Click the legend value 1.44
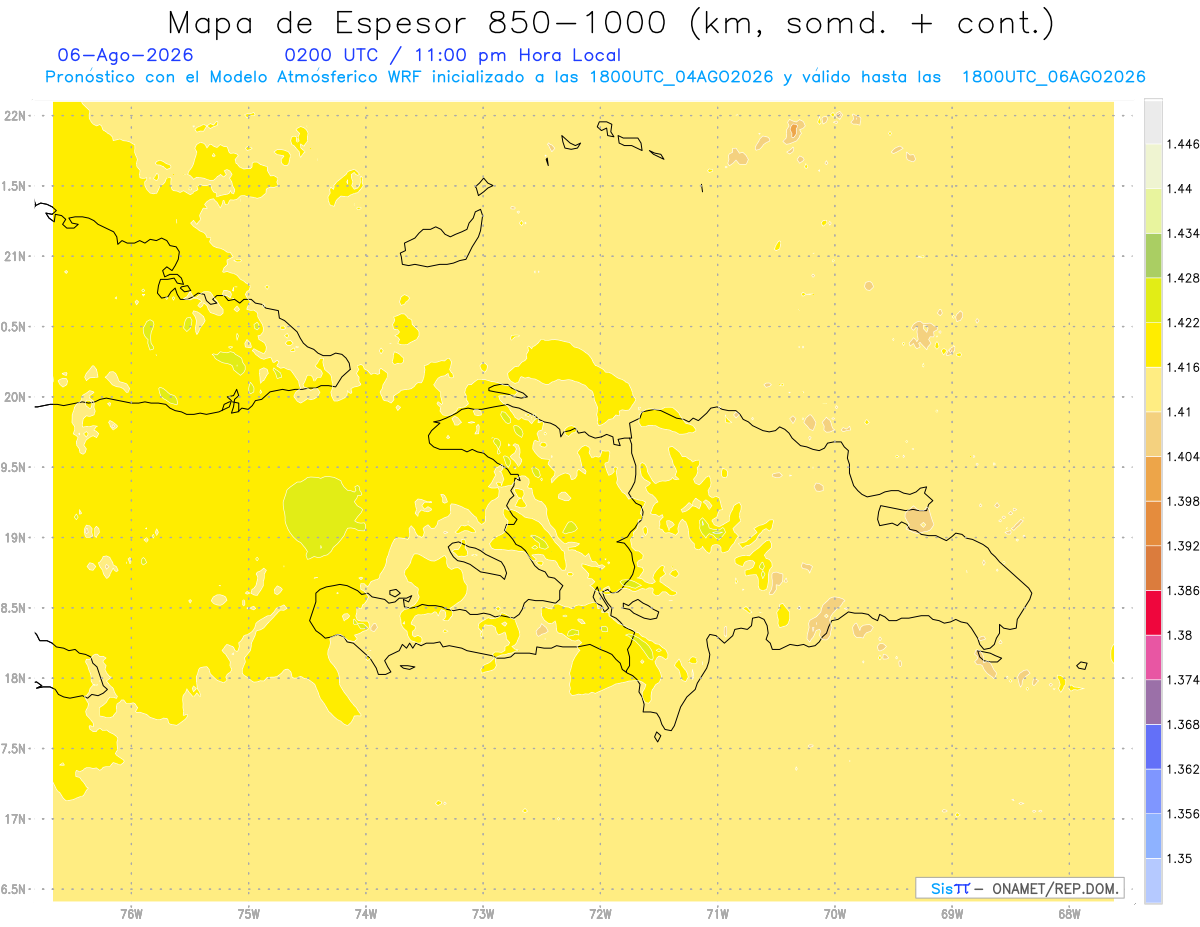The width and height of the screenshot is (1200, 927). coord(1180,189)
